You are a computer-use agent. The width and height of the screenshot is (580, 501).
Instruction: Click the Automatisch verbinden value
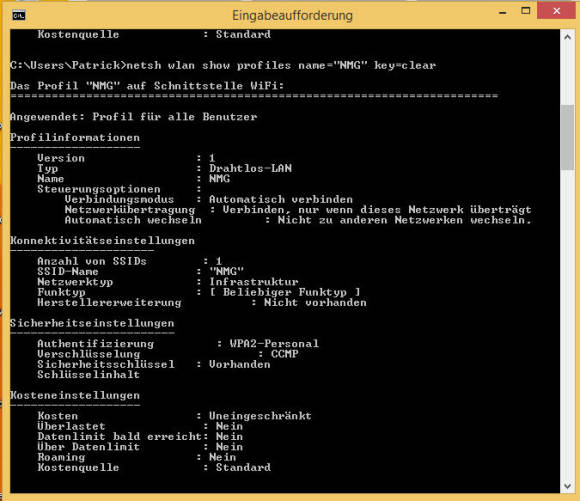[281, 199]
